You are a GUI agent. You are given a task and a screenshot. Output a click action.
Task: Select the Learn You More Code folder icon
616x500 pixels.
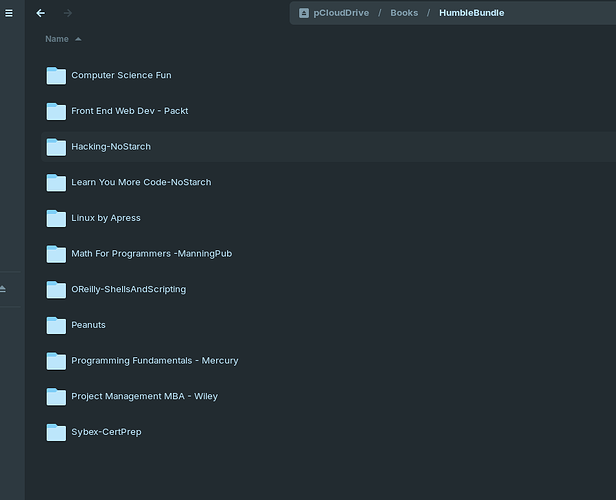click(x=56, y=183)
